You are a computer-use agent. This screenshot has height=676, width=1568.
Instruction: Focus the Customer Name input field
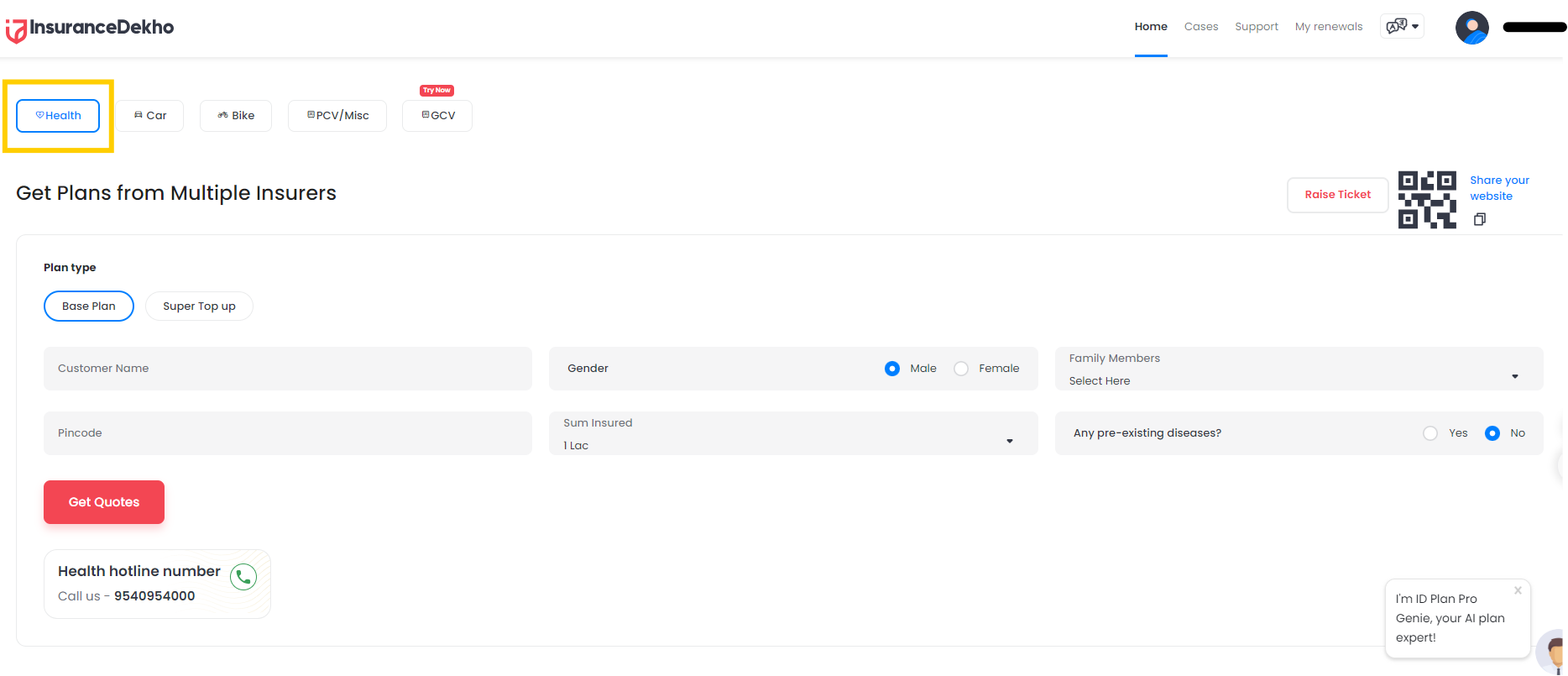287,369
